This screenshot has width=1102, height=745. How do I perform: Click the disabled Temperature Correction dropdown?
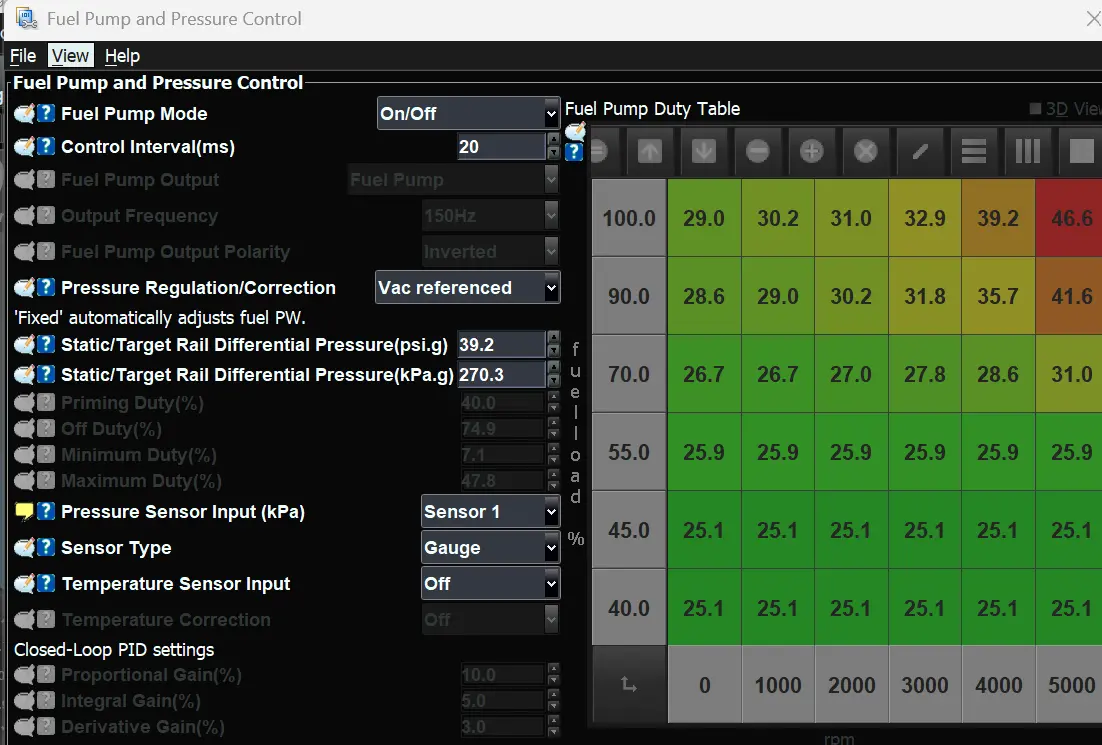coord(491,620)
